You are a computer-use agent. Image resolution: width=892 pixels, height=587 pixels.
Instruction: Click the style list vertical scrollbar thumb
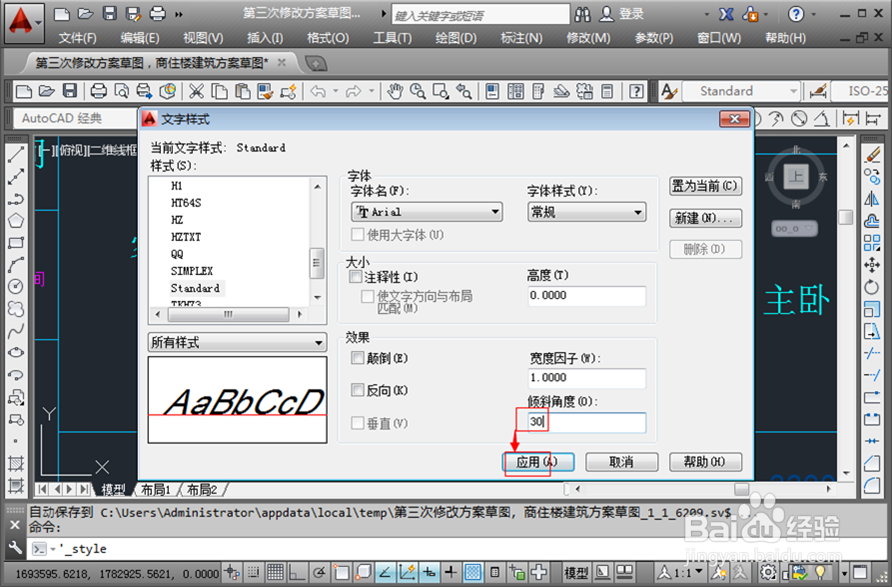[x=317, y=263]
